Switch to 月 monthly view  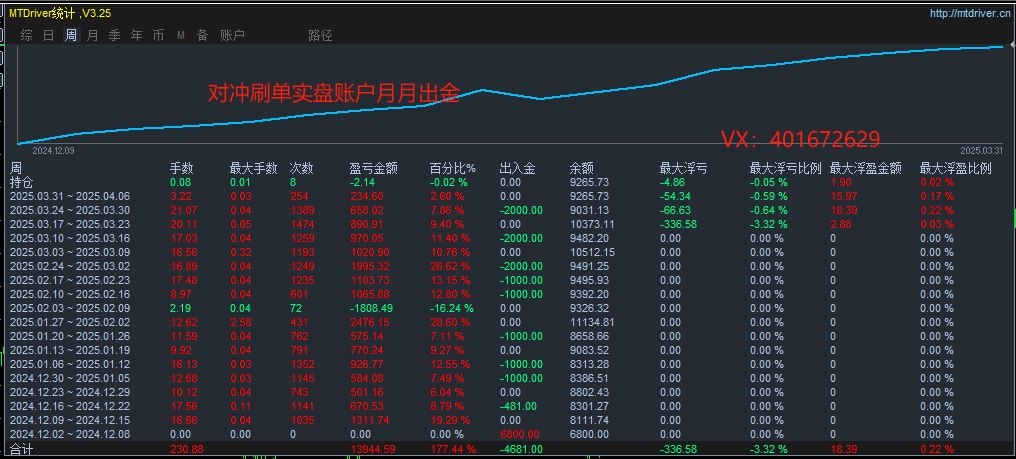pos(93,36)
